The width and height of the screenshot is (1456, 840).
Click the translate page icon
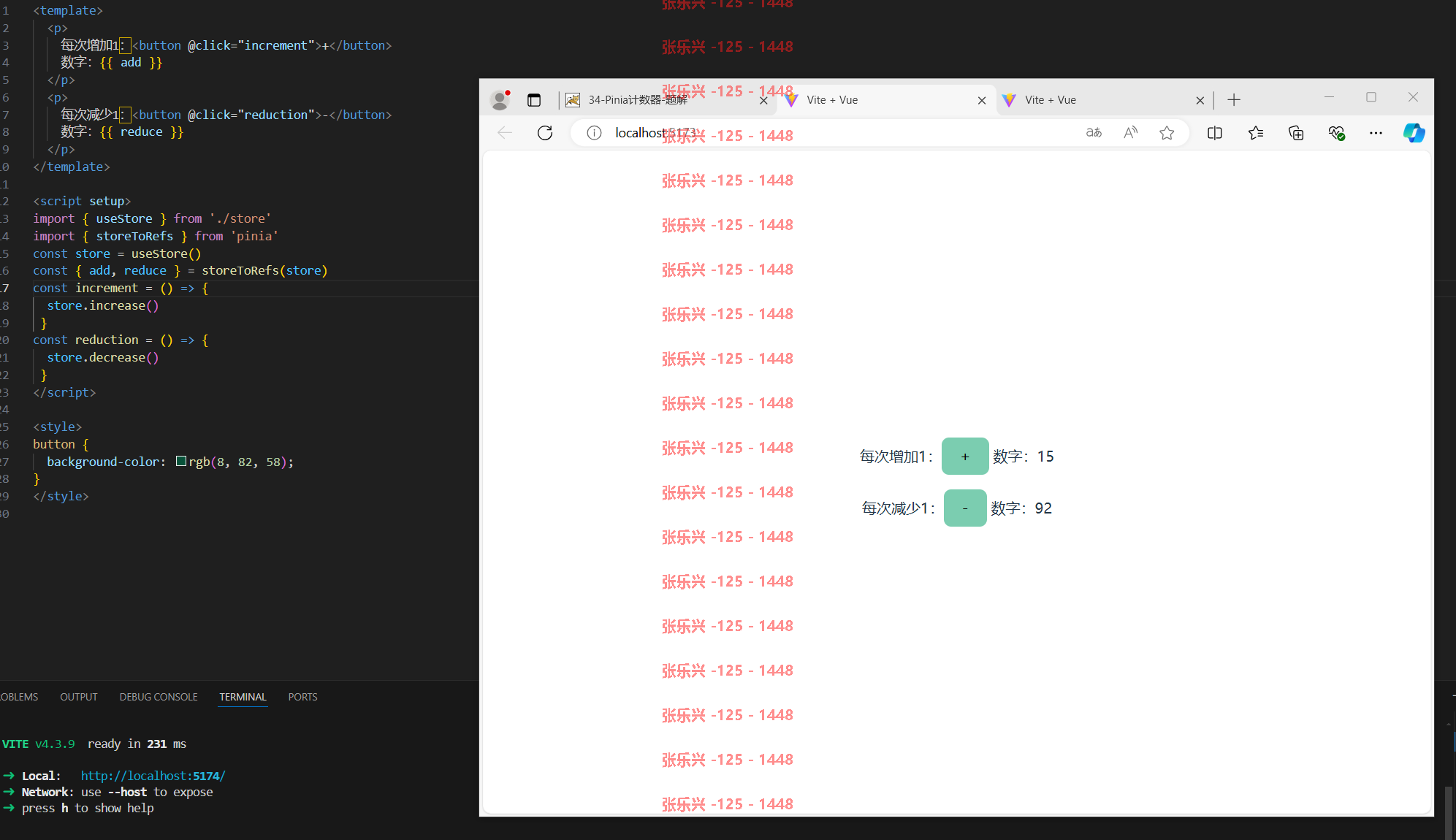click(1094, 133)
